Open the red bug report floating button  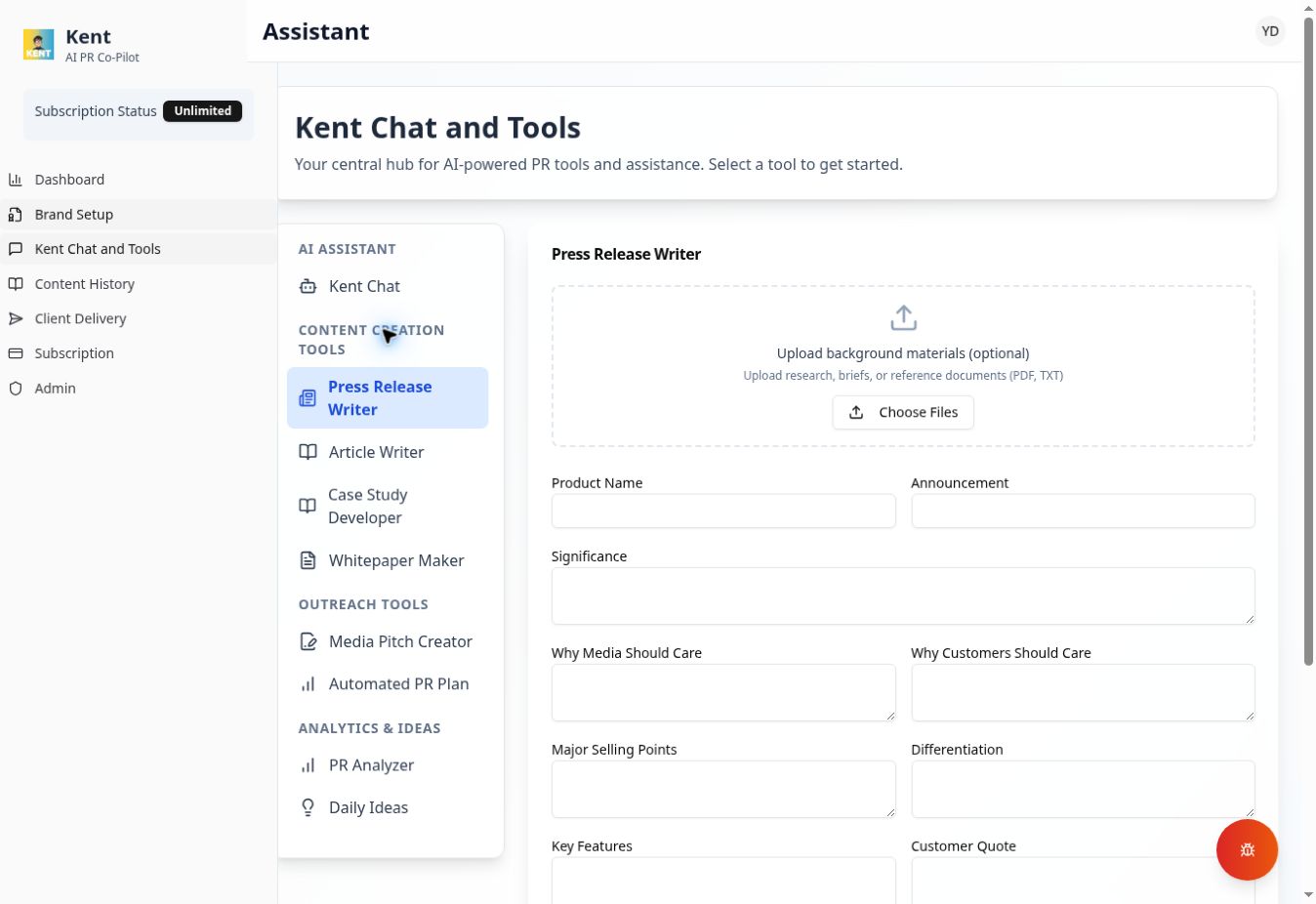1247,849
